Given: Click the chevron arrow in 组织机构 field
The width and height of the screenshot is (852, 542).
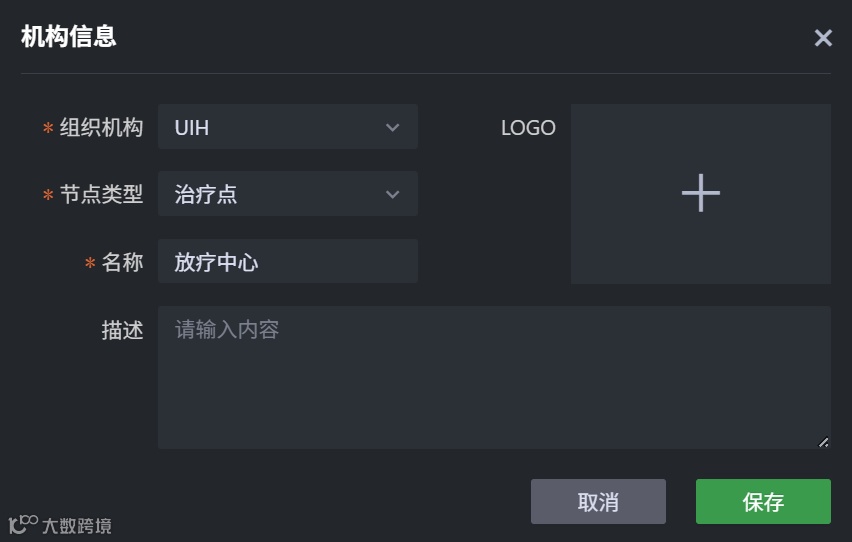Looking at the screenshot, I should 392,128.
